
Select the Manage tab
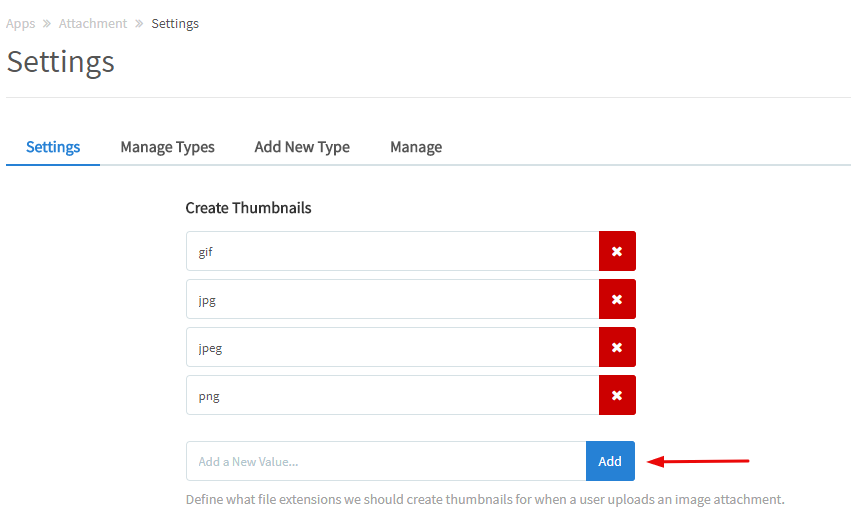point(416,146)
